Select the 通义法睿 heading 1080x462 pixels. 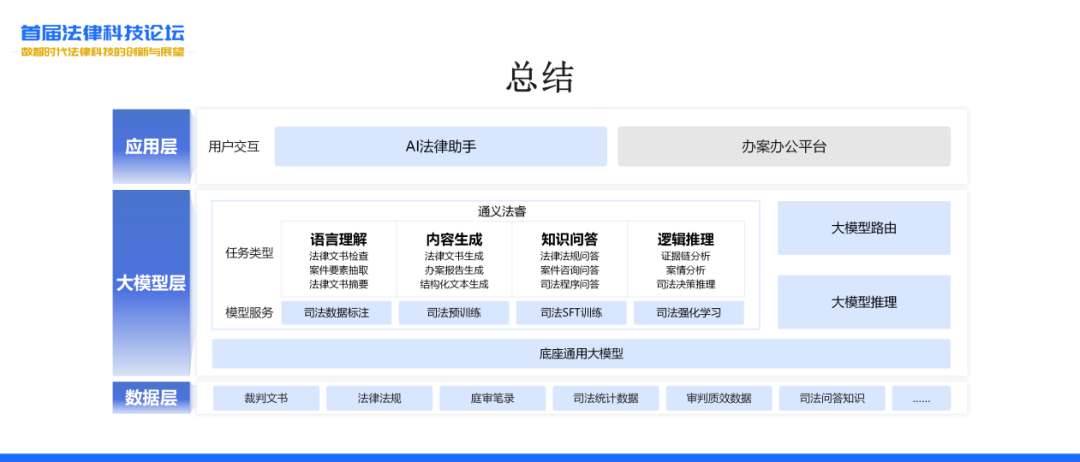pyautogui.click(x=503, y=211)
